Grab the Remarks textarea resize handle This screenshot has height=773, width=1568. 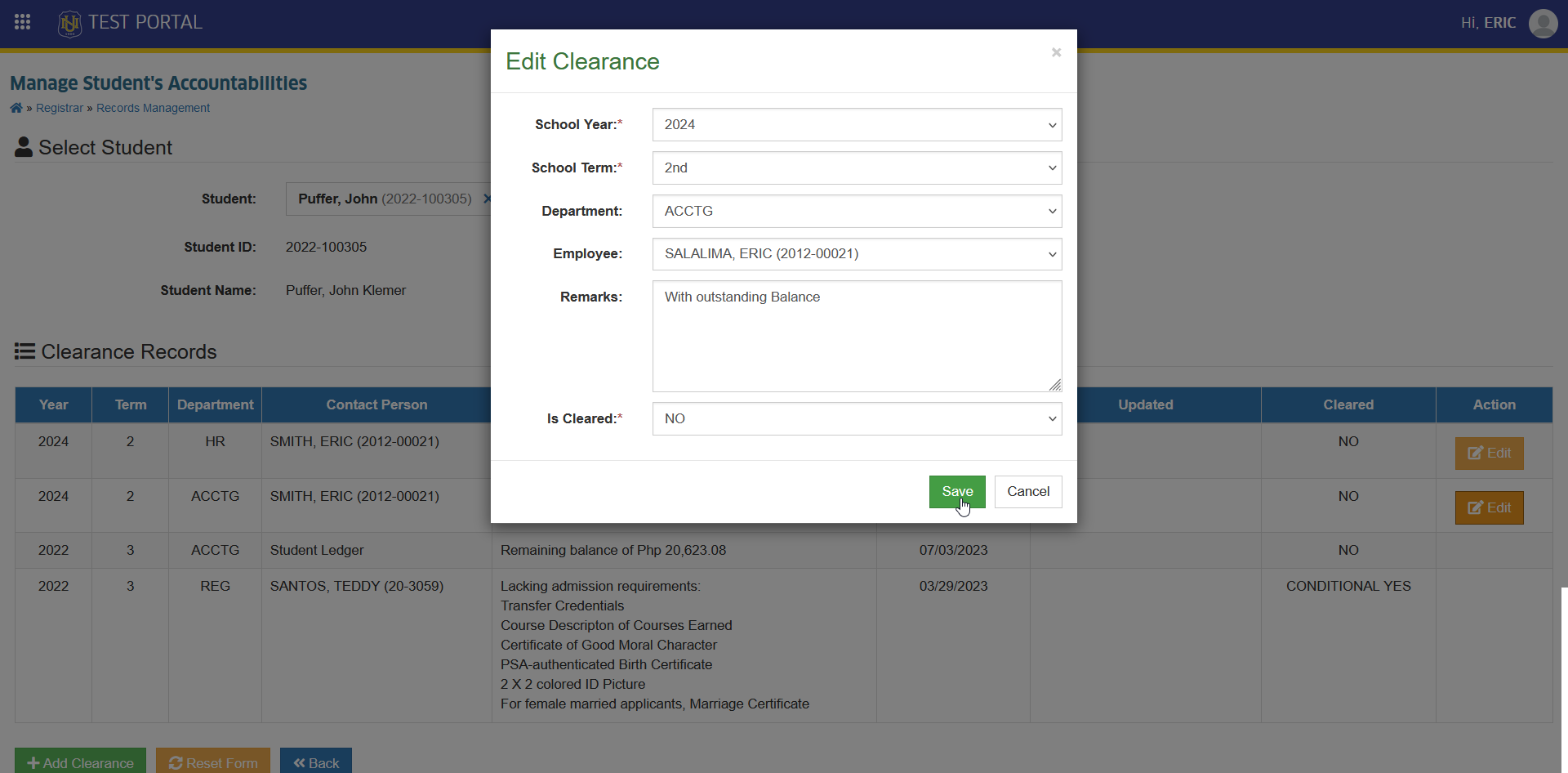coord(1055,385)
